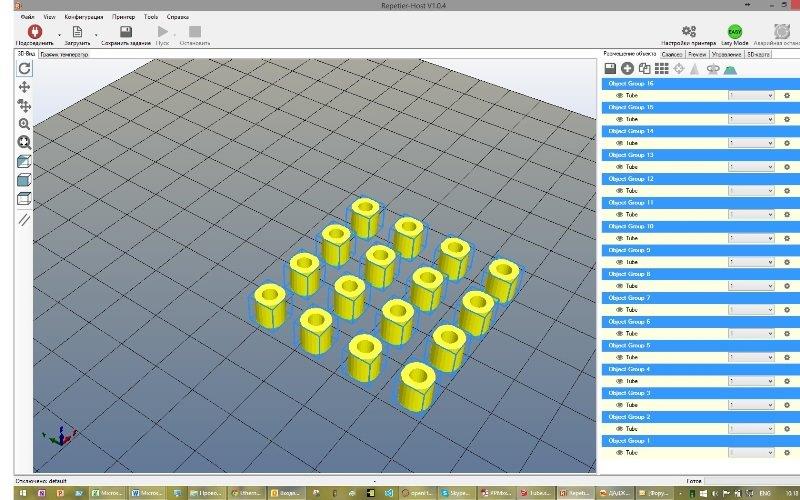Open gear settings for Object Group 9 Tube
This screenshot has height=500, width=800.
pyautogui.click(x=787, y=262)
